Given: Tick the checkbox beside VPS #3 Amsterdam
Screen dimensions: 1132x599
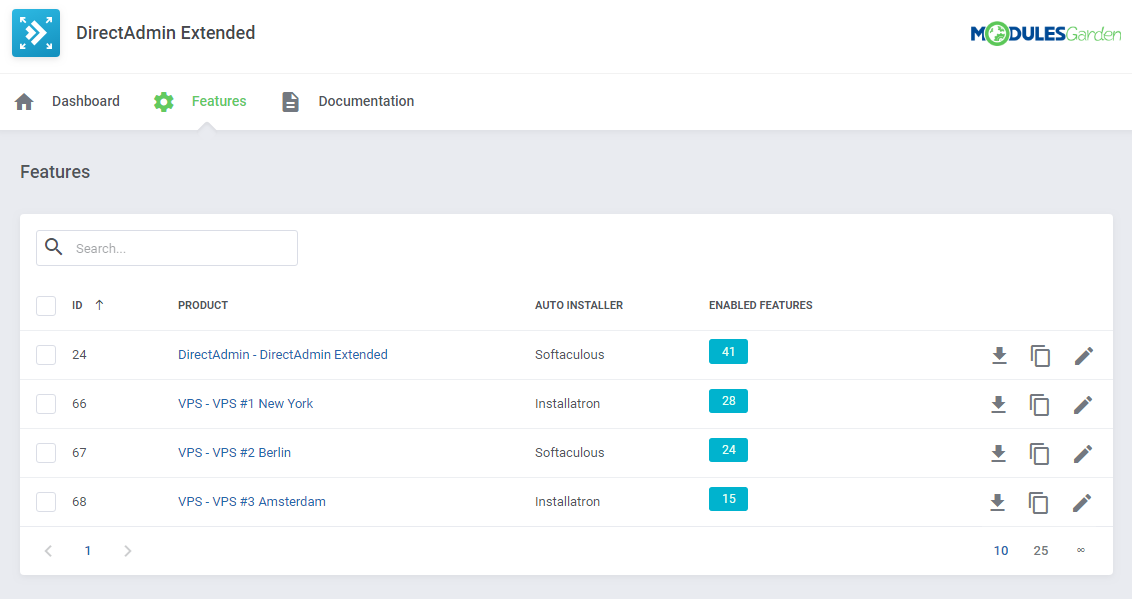Looking at the screenshot, I should point(46,502).
